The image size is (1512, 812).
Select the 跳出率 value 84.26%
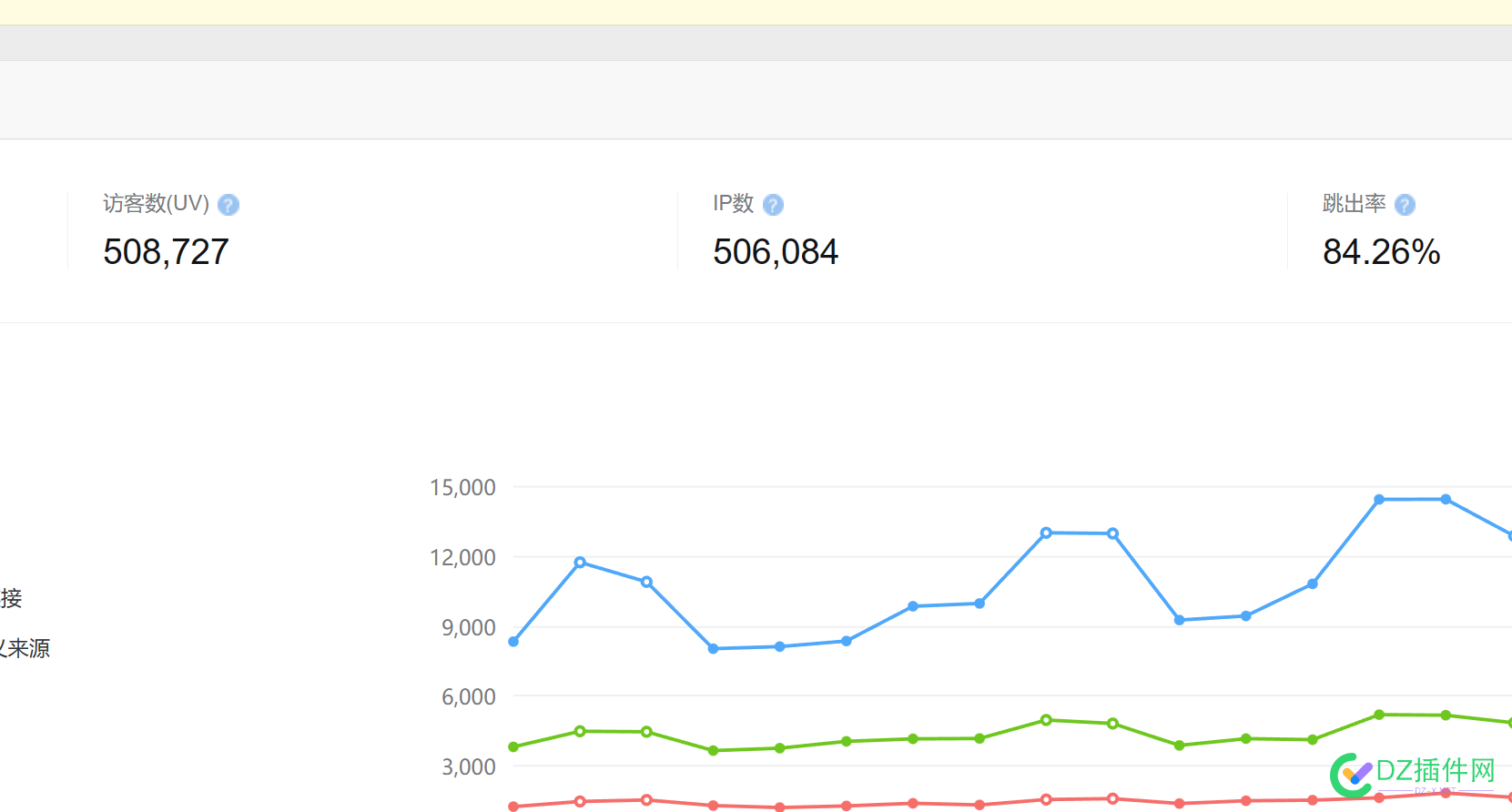[1381, 252]
